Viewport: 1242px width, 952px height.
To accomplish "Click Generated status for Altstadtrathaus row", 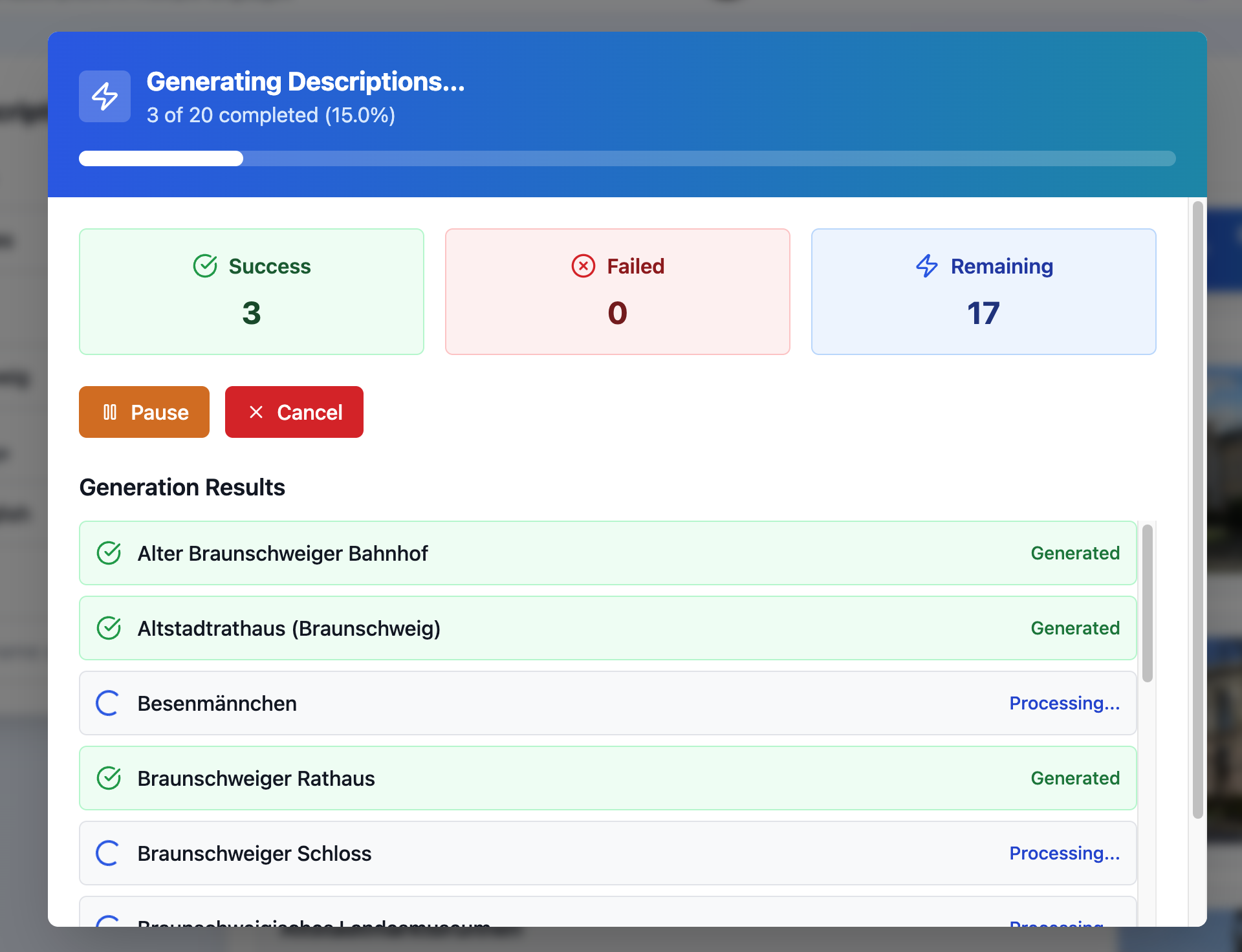I will tap(1074, 628).
